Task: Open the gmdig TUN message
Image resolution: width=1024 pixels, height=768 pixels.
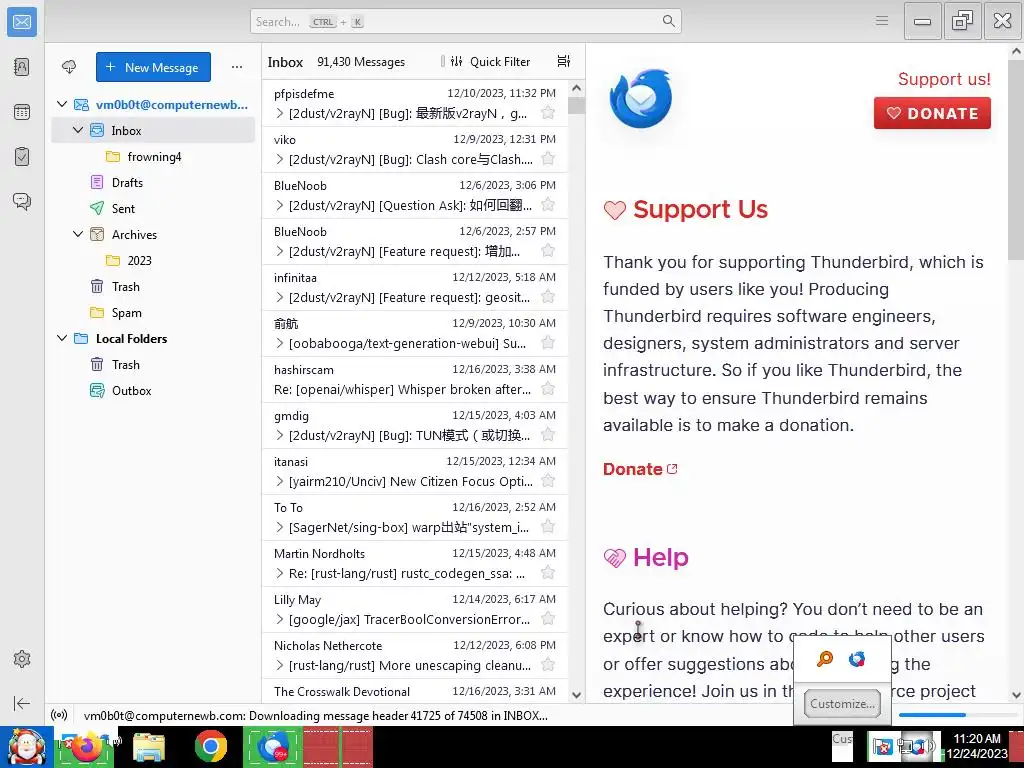Action: (x=415, y=425)
